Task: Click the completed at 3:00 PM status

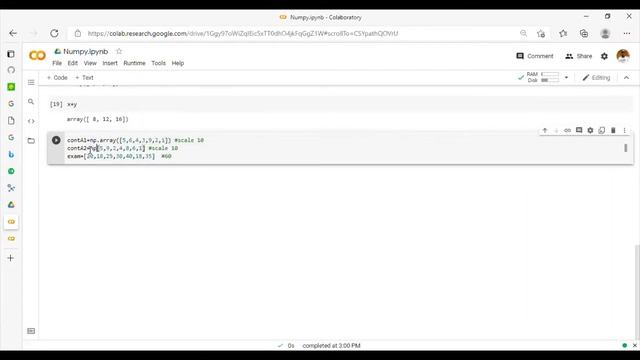Action: tap(331, 346)
